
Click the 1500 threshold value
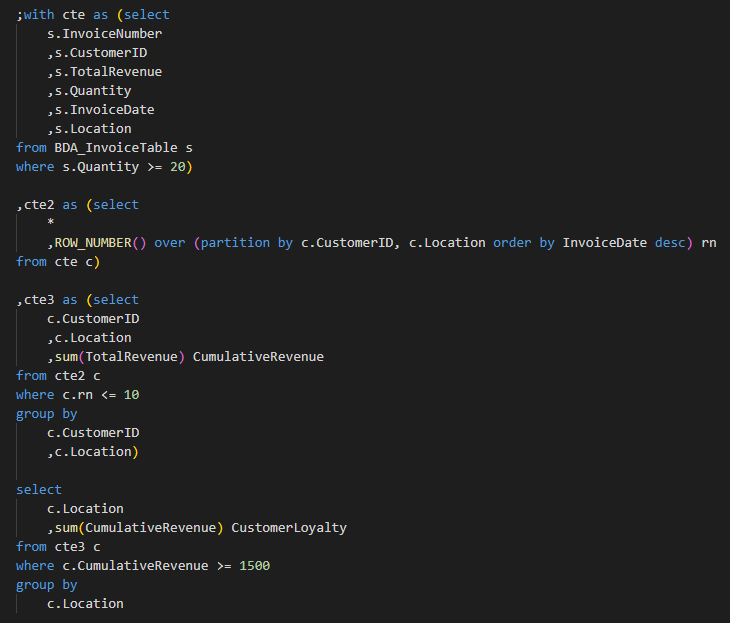pos(255,566)
